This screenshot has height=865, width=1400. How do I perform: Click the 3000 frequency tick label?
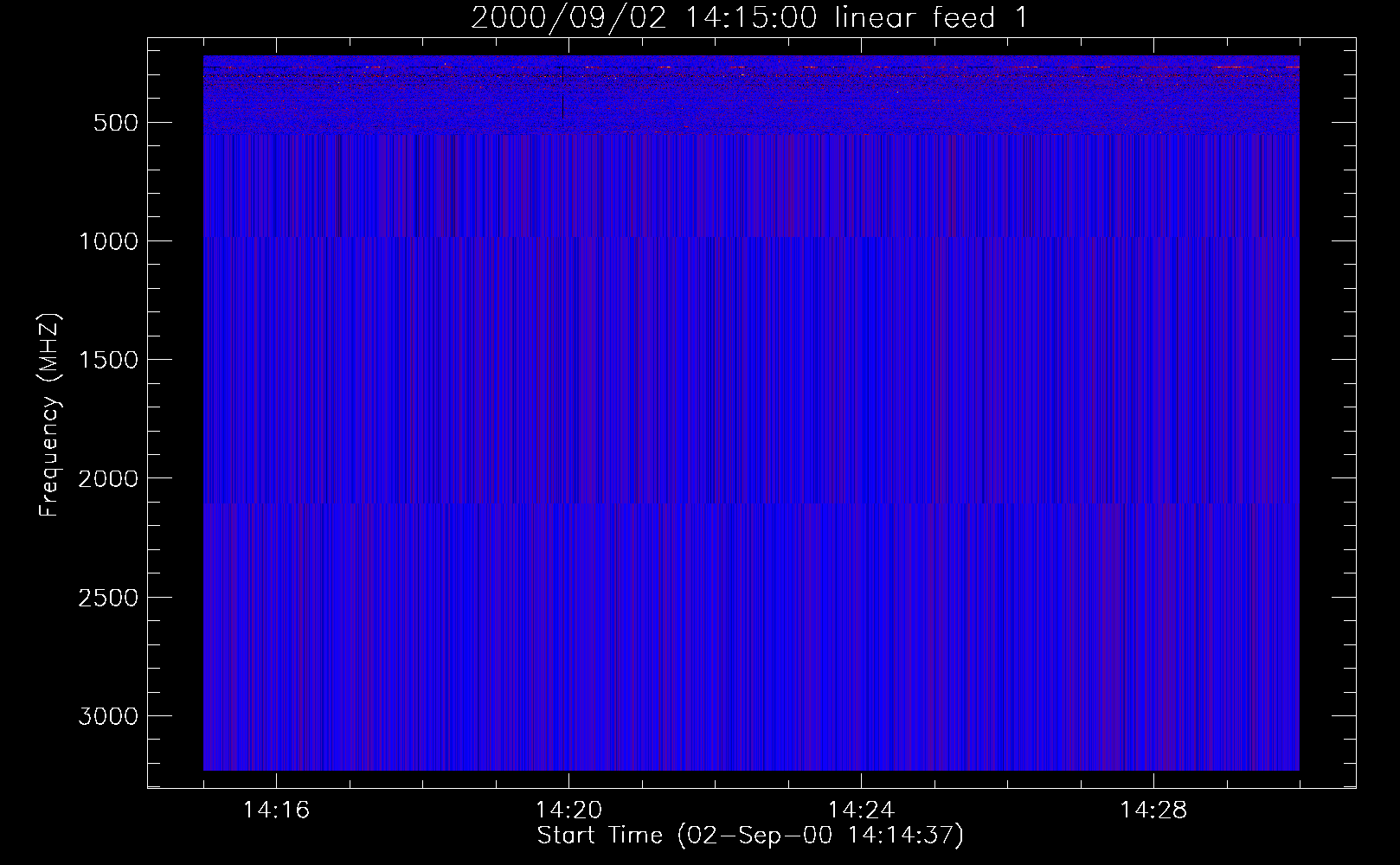click(x=108, y=716)
